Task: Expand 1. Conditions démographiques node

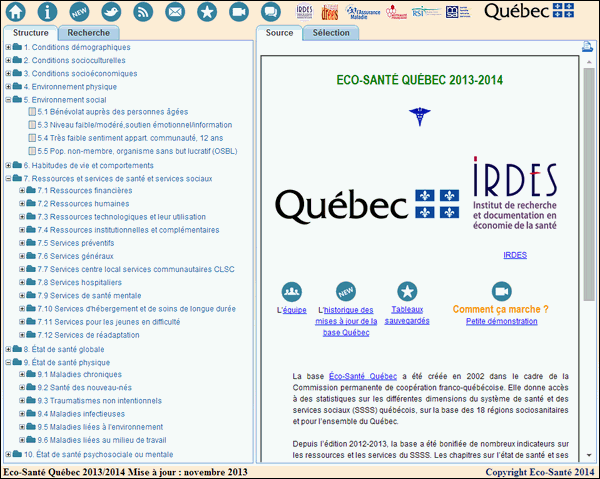Action: click(x=8, y=47)
